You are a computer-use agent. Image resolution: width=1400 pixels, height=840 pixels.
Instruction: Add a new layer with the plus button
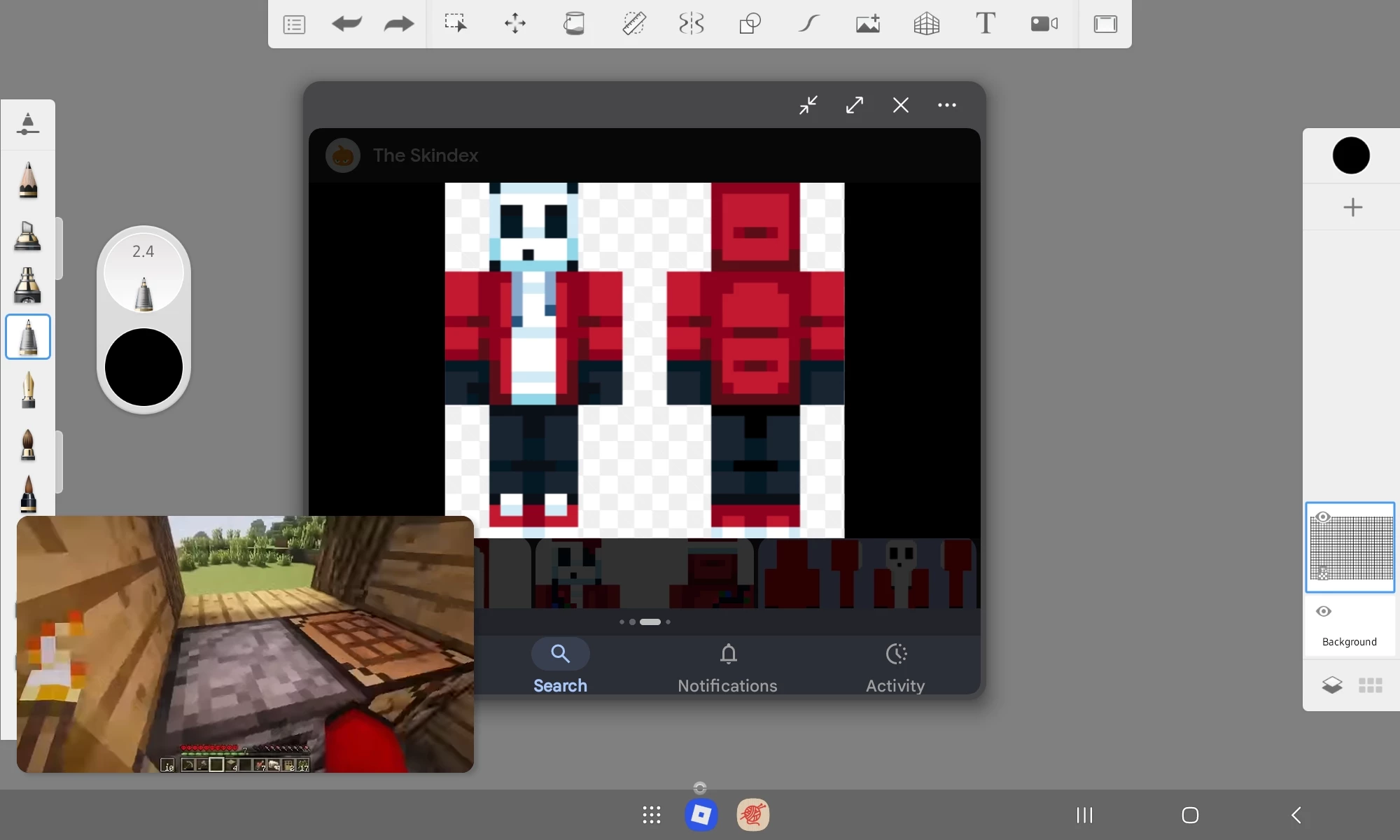click(1352, 207)
